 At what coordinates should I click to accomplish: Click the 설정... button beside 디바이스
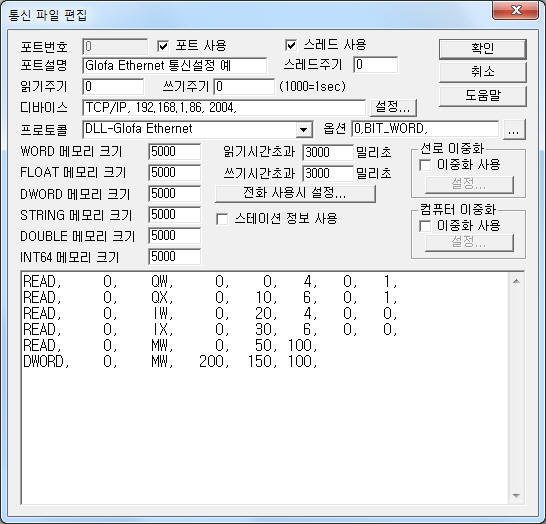pyautogui.click(x=393, y=107)
